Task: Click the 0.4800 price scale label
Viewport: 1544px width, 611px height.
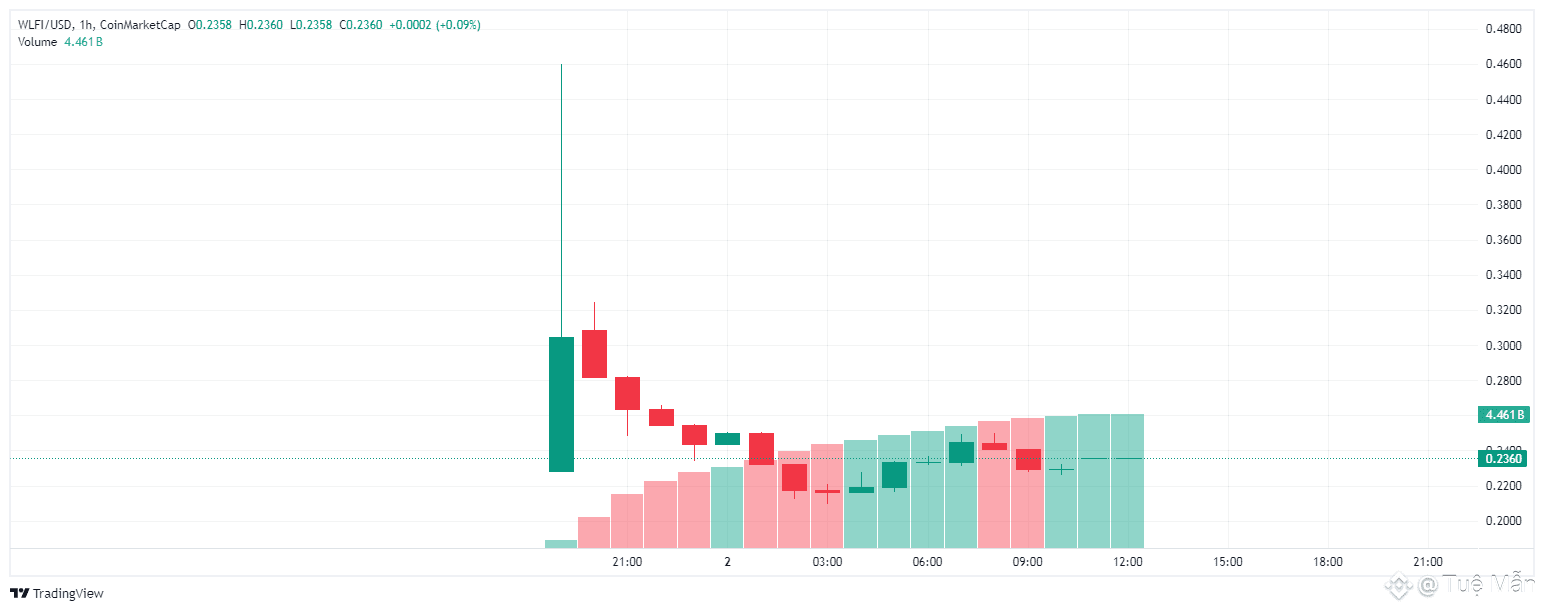Action: pos(1503,29)
